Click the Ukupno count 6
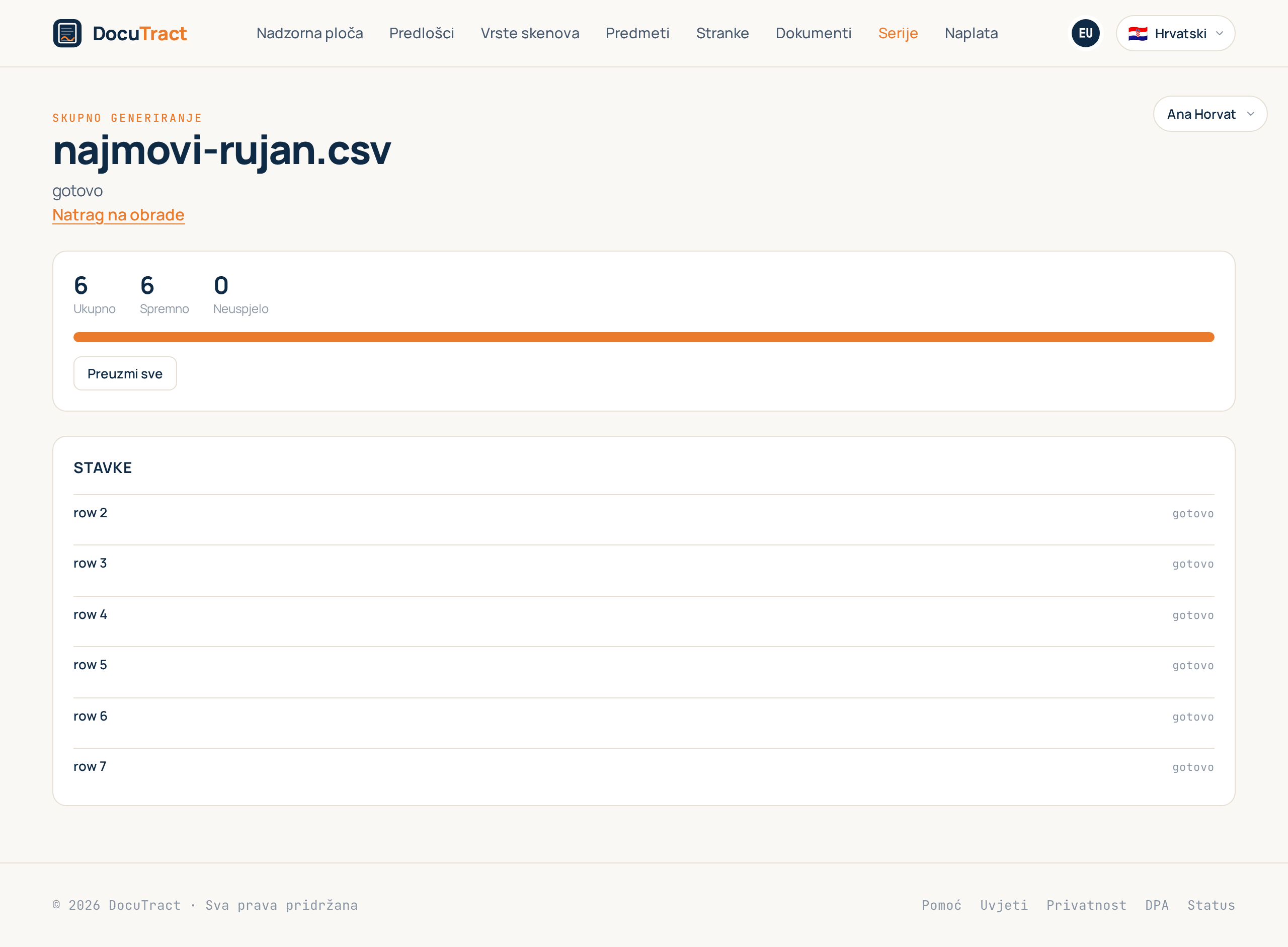 click(81, 285)
